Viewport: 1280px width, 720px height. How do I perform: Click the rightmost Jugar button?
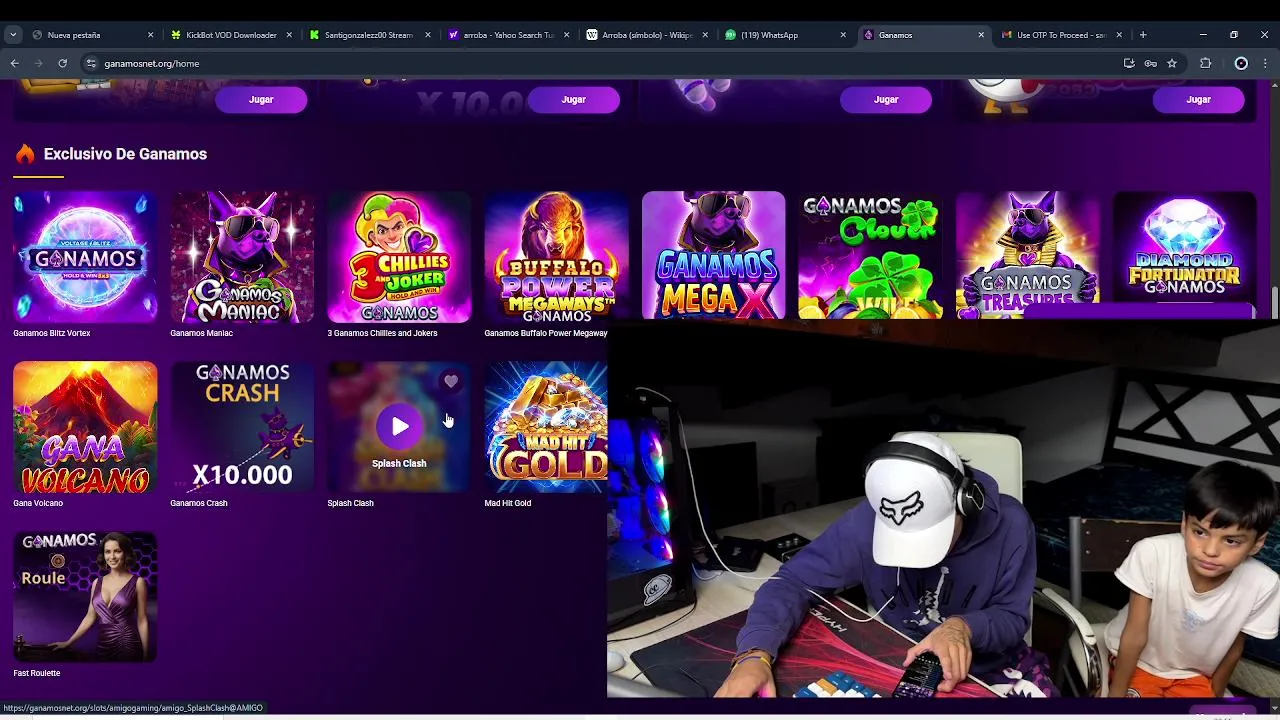point(1198,99)
